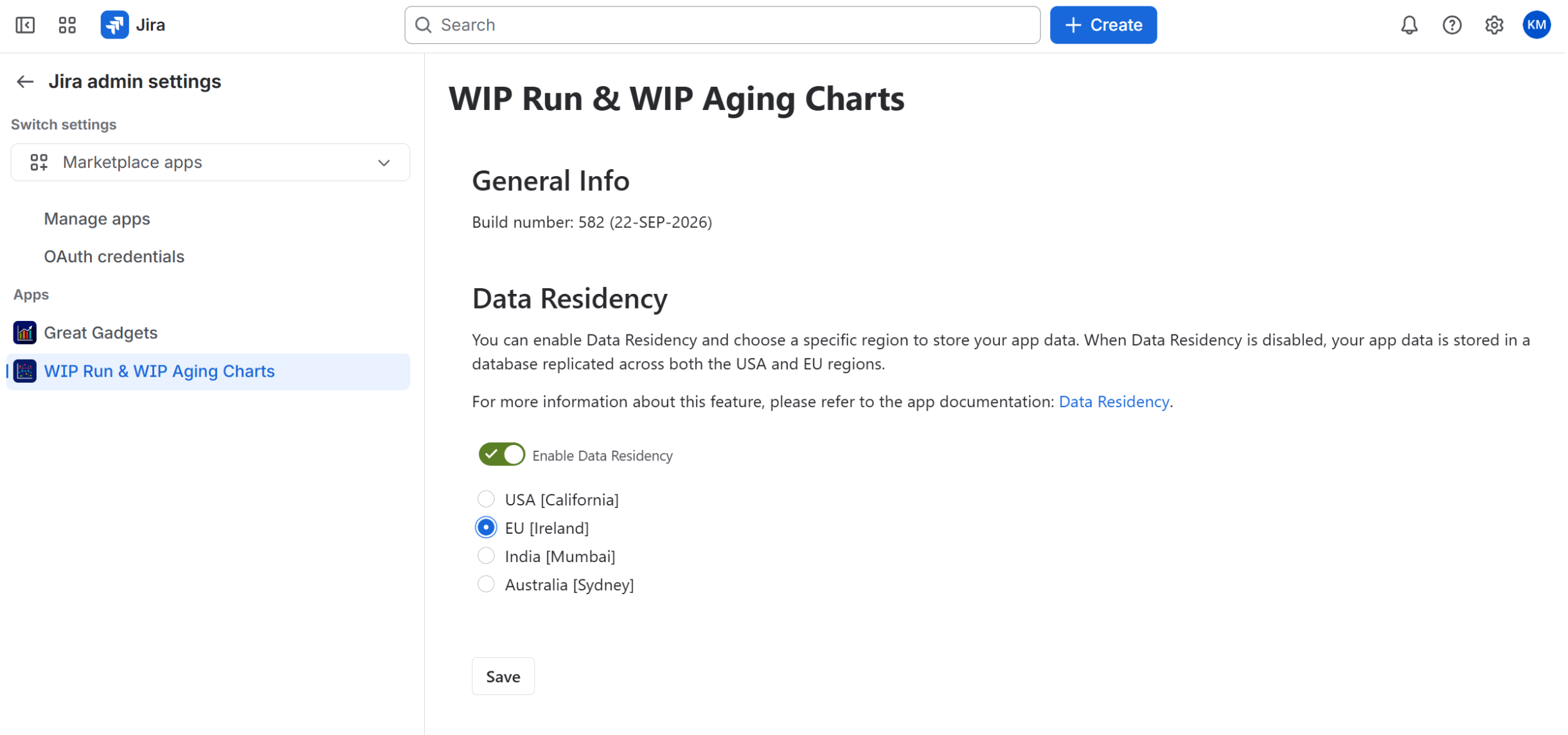Open the app switcher grid icon
This screenshot has height=735, width=1568.
[67, 25]
